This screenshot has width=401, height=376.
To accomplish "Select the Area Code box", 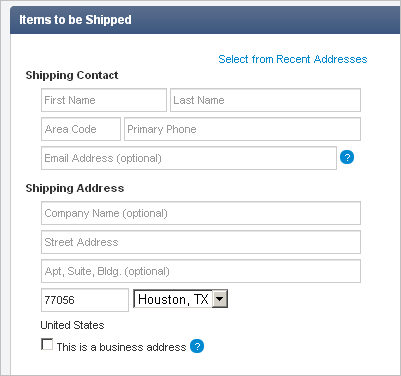I will click(x=81, y=129).
